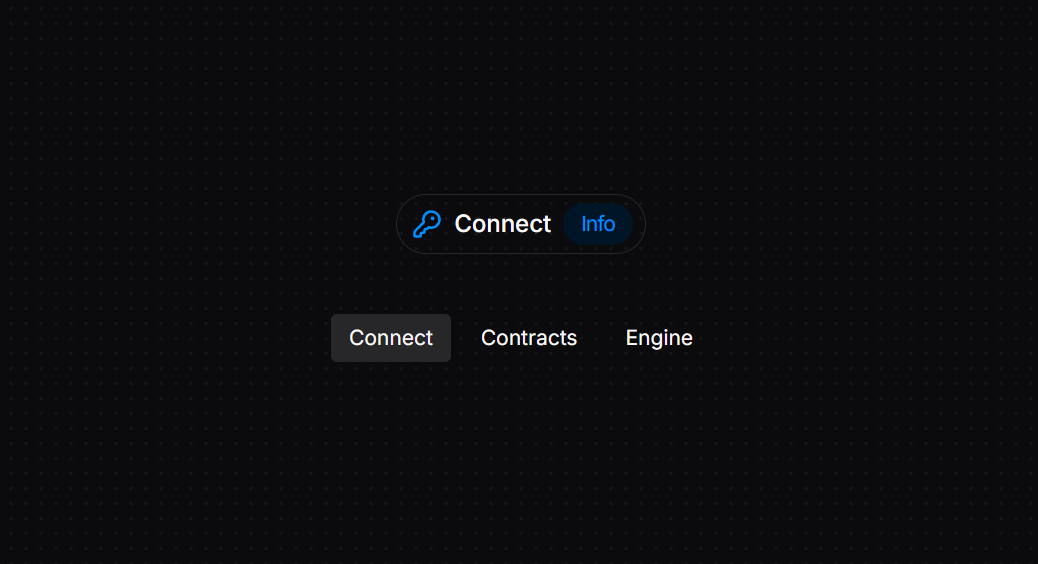Switch to the Engine tab

point(659,338)
